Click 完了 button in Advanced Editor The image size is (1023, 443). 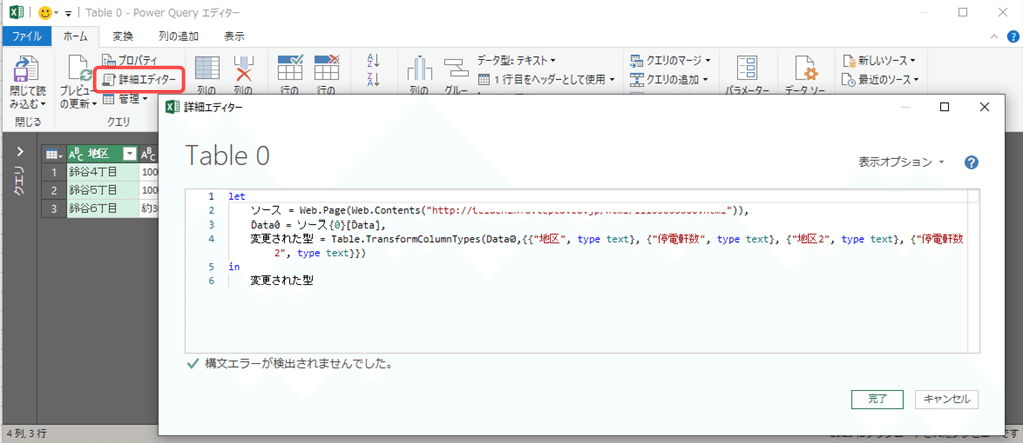tap(877, 399)
